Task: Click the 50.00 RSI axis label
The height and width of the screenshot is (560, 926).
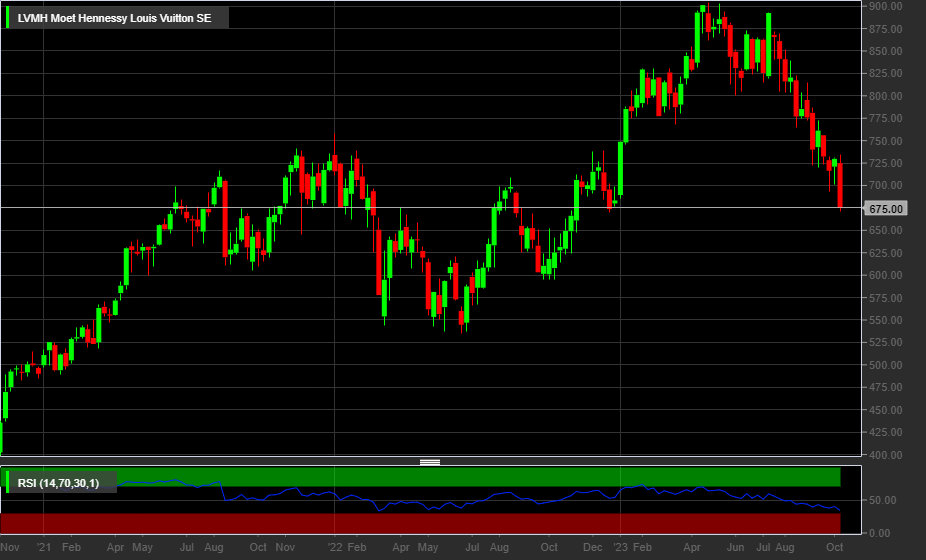Action: [x=882, y=500]
